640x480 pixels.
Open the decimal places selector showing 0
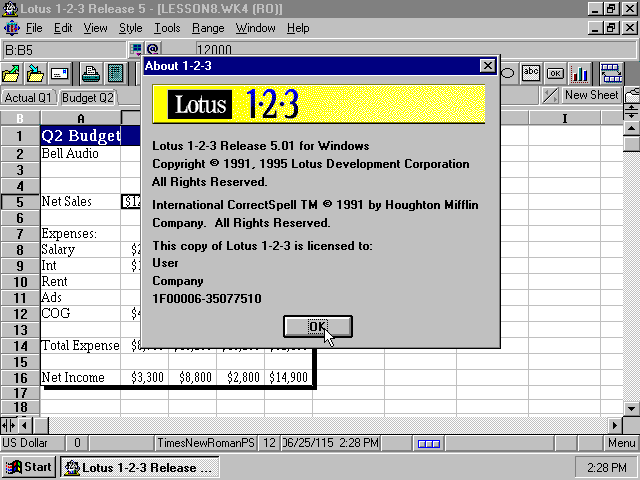77,443
